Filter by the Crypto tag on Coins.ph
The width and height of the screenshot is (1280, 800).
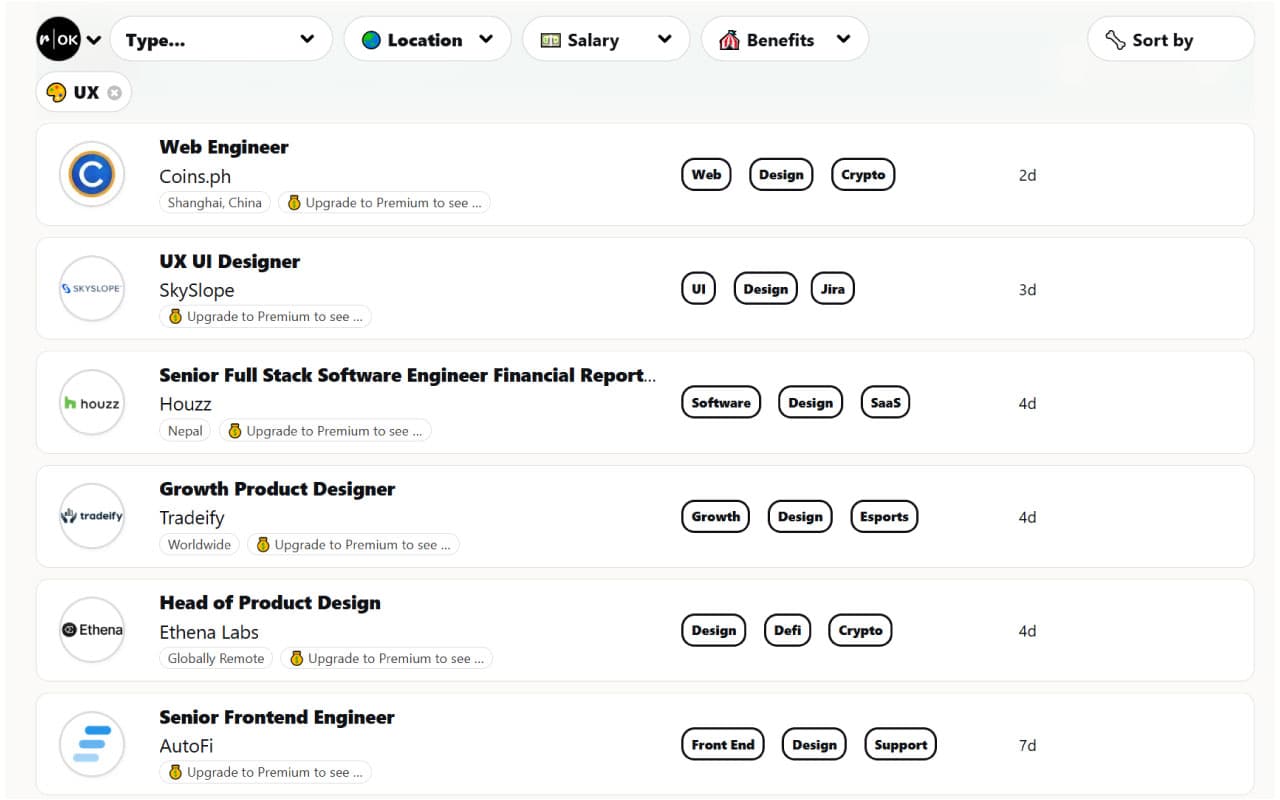point(863,175)
